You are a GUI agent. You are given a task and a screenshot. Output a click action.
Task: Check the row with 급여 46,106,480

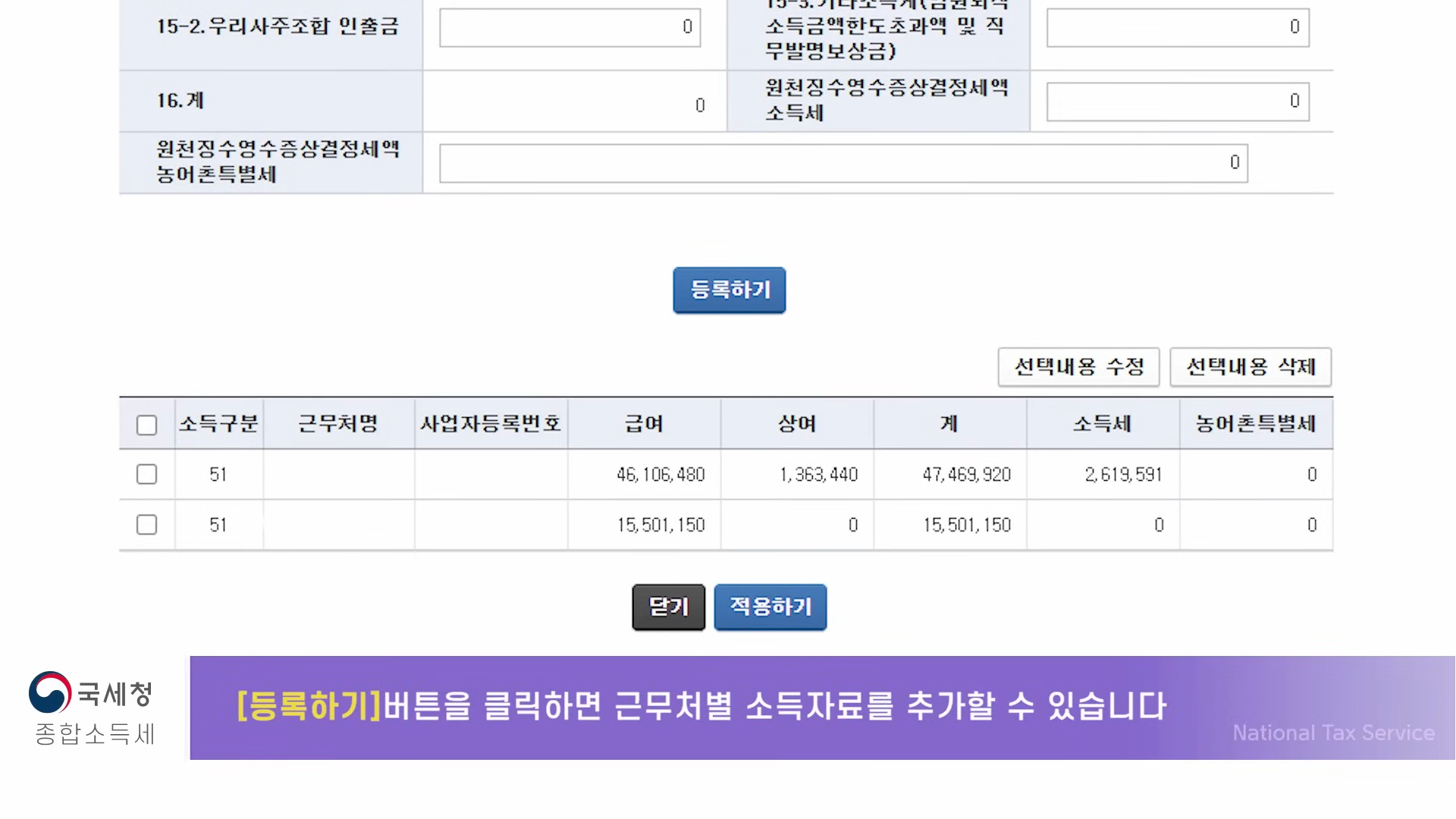click(146, 475)
